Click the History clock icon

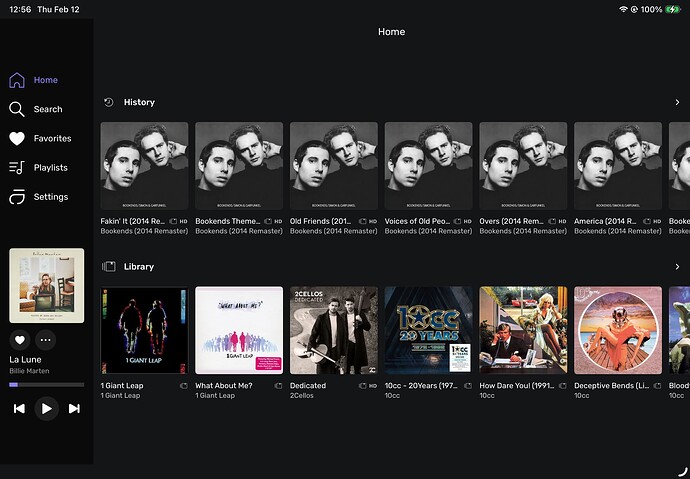108,102
